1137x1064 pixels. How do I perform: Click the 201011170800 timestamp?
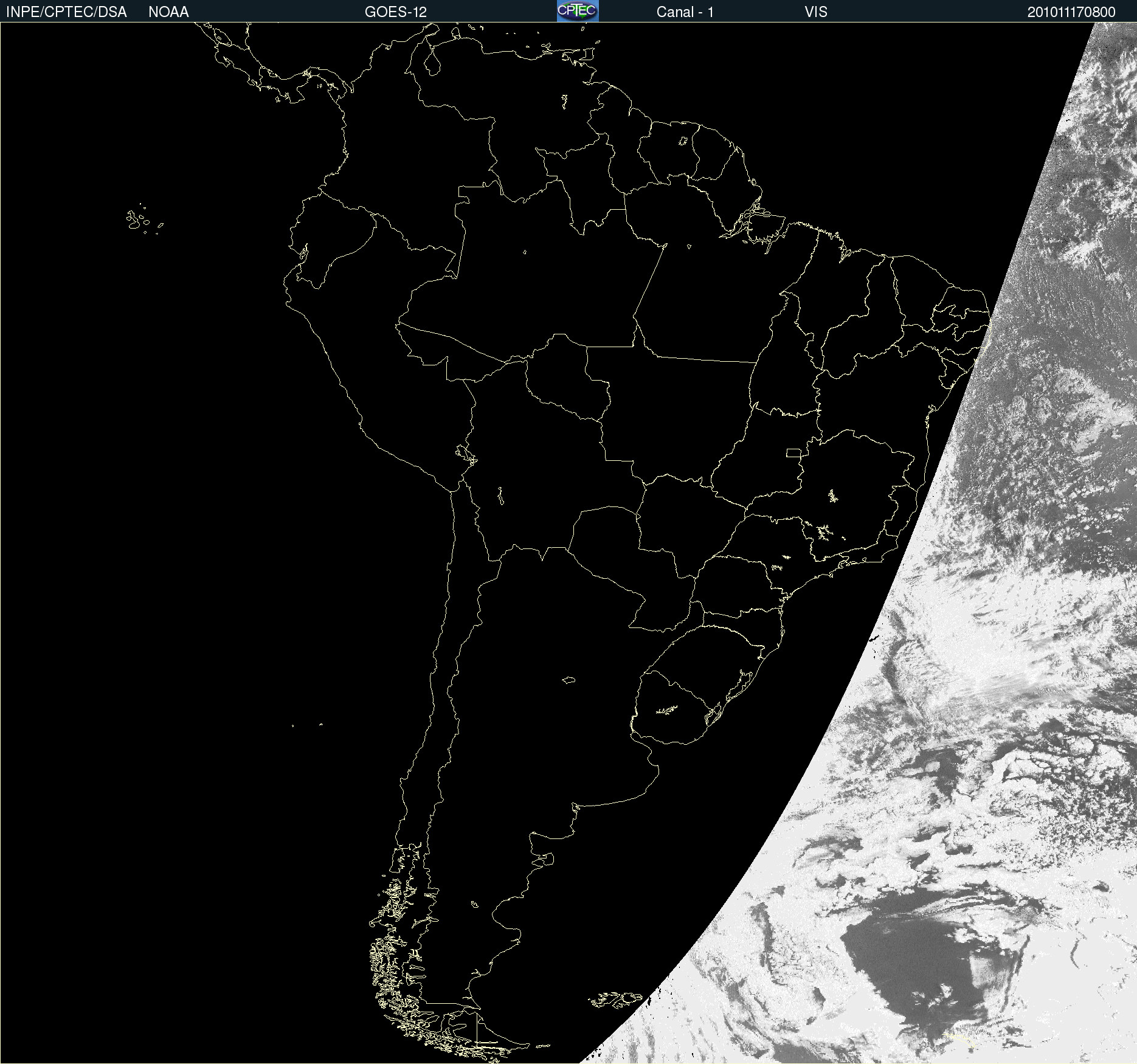point(1071,12)
